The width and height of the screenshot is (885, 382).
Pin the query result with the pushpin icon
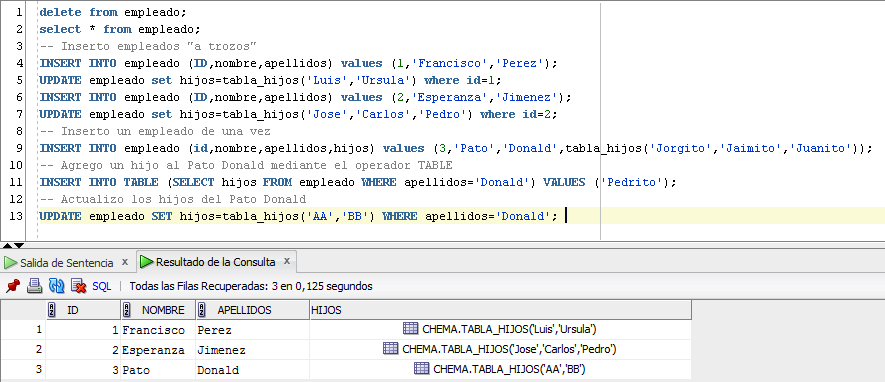(x=12, y=286)
